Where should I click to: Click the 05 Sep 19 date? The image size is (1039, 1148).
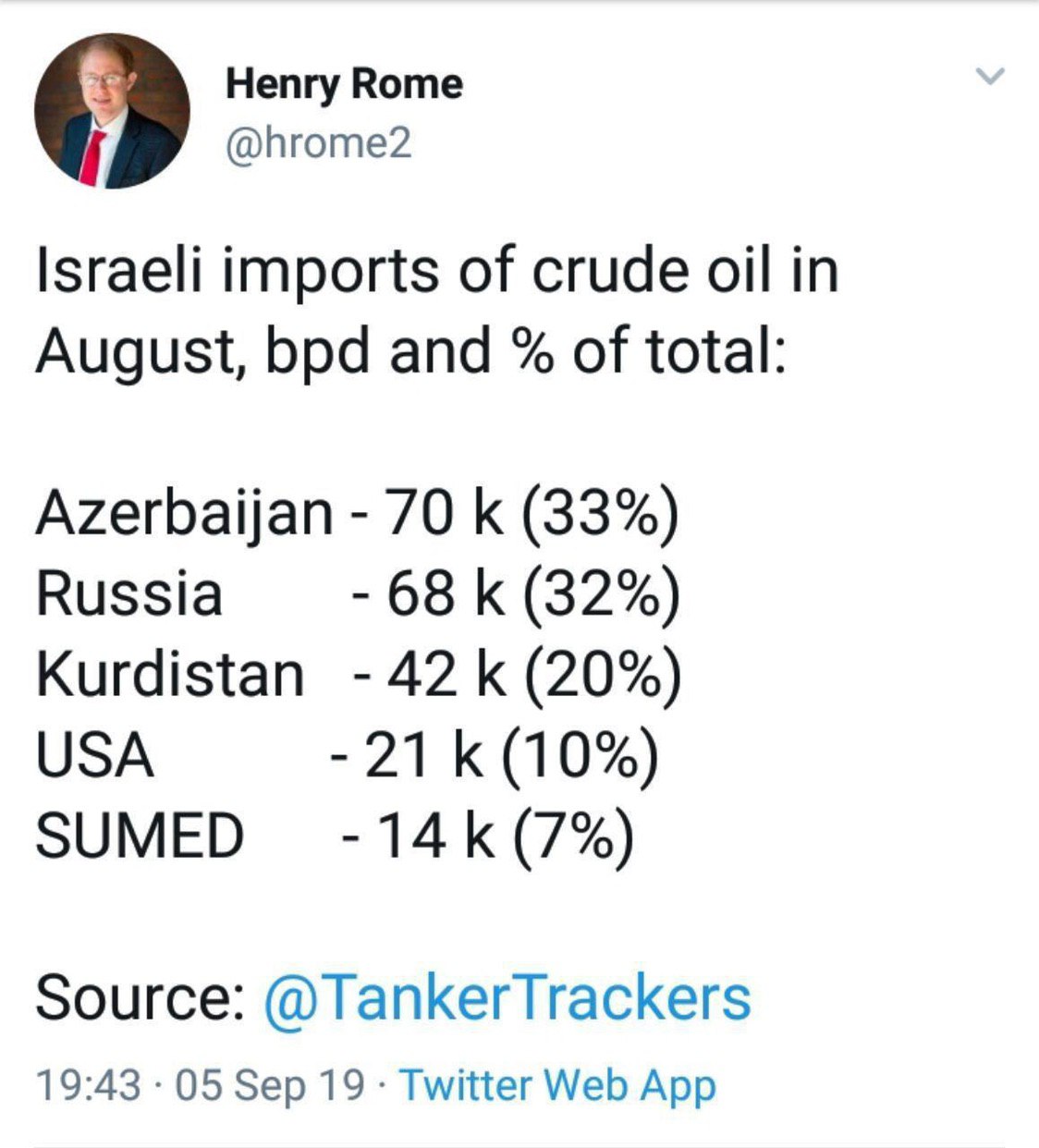(x=270, y=1085)
